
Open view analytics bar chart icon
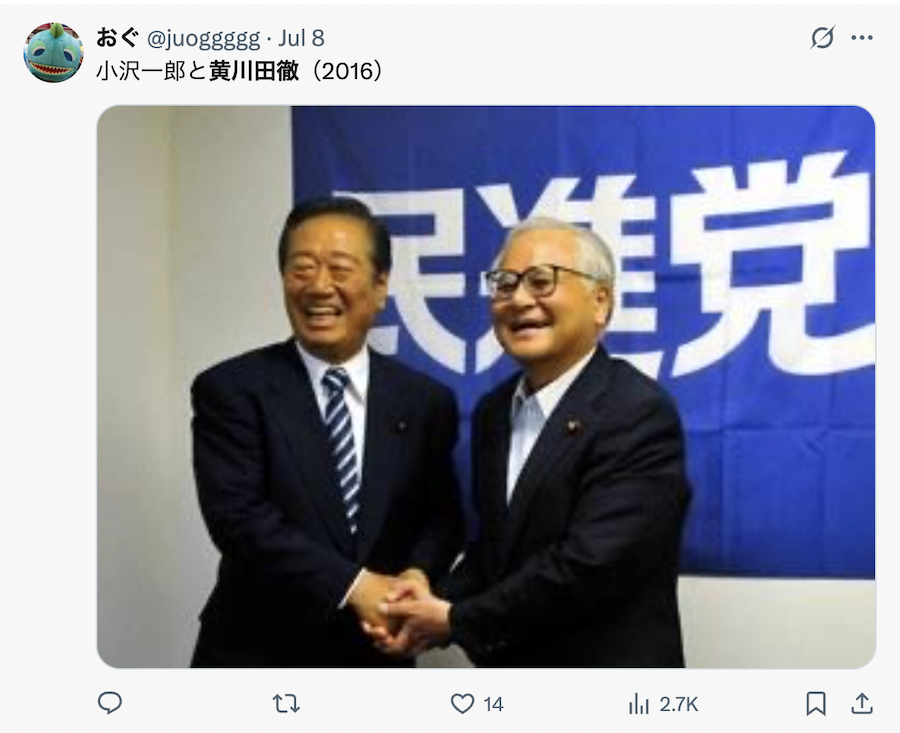[638, 704]
